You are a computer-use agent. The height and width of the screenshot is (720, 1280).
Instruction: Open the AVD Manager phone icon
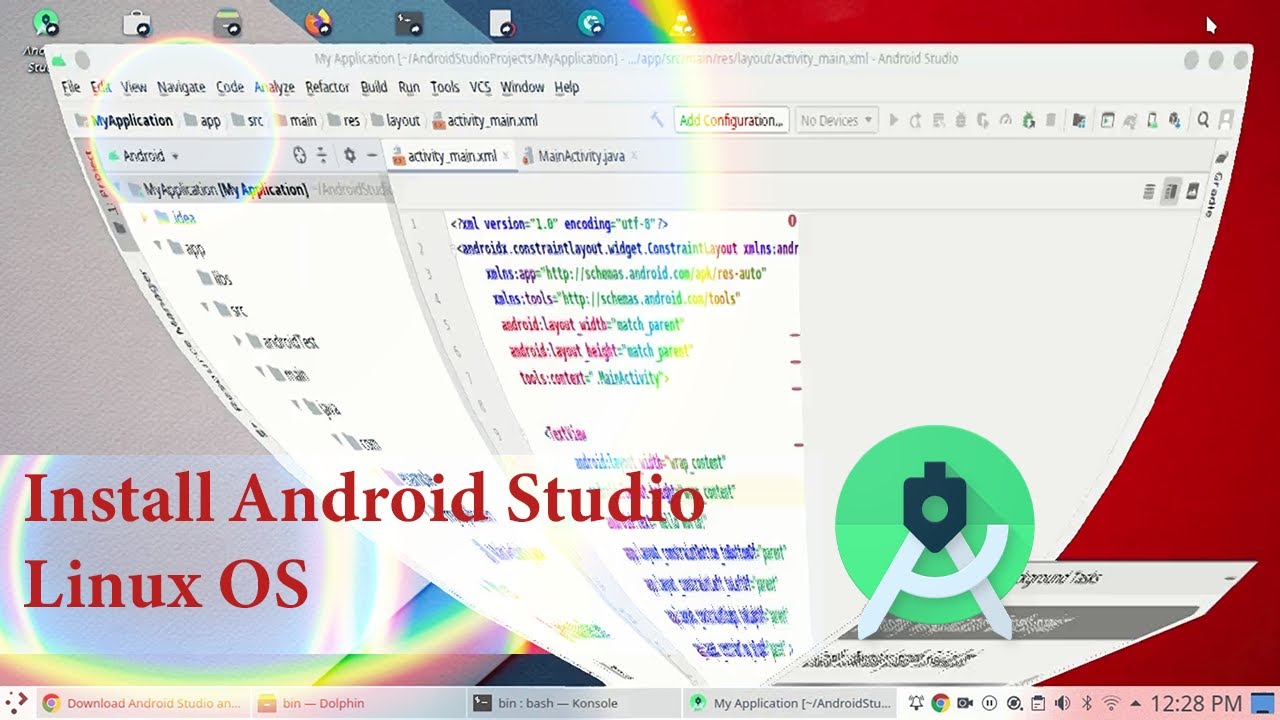click(x=1153, y=120)
